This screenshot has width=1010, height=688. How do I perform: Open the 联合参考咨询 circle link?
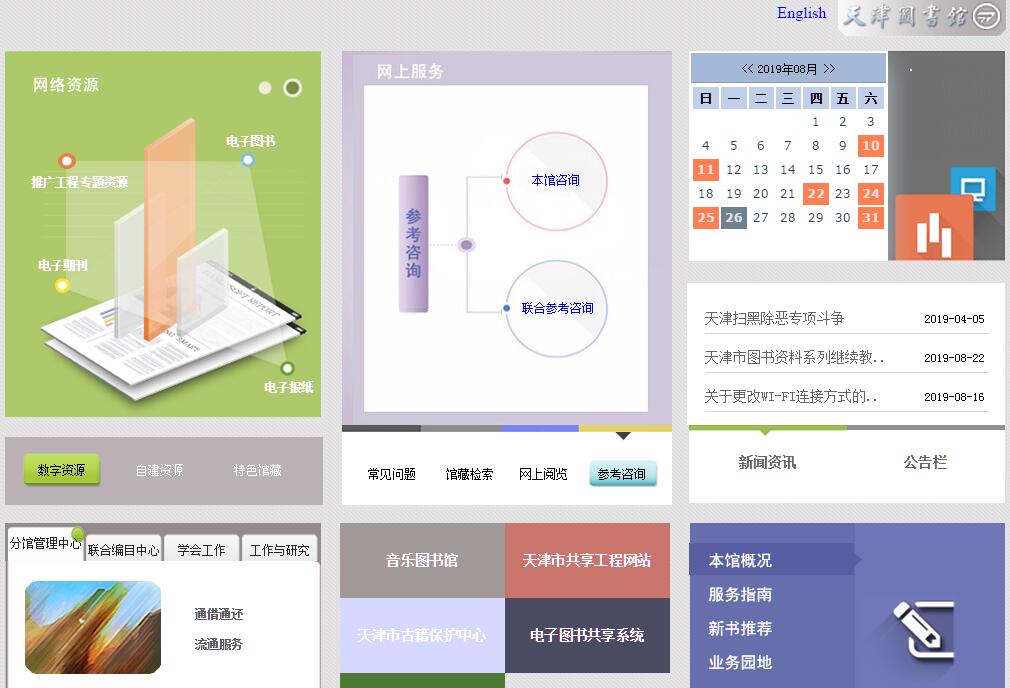(x=557, y=308)
